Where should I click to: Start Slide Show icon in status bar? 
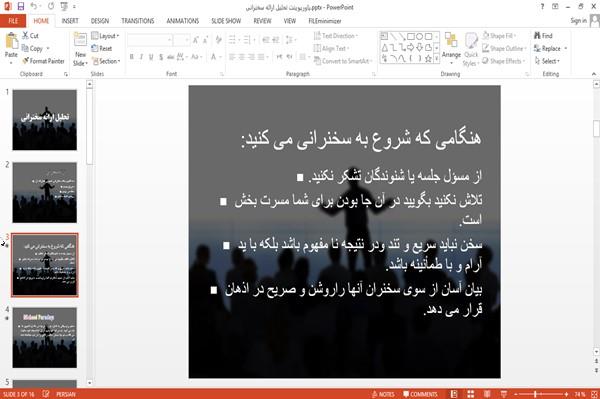click(504, 394)
